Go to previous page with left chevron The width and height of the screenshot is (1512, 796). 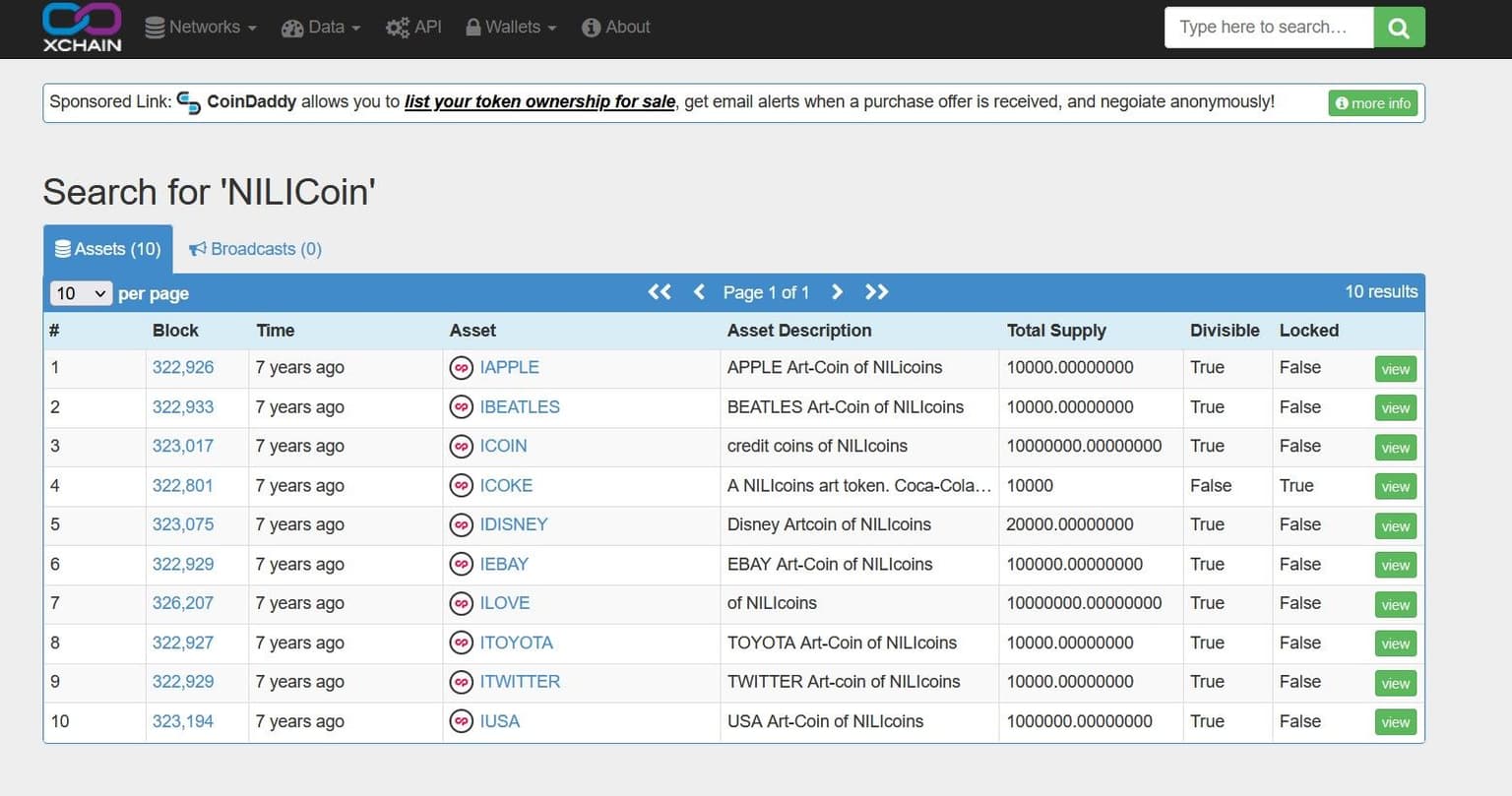(x=699, y=292)
